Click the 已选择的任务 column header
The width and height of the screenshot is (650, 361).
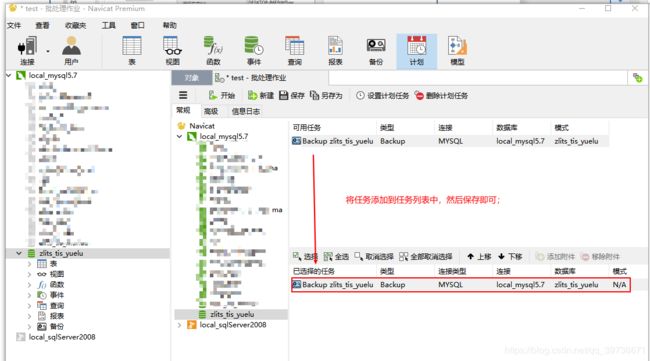click(x=314, y=271)
